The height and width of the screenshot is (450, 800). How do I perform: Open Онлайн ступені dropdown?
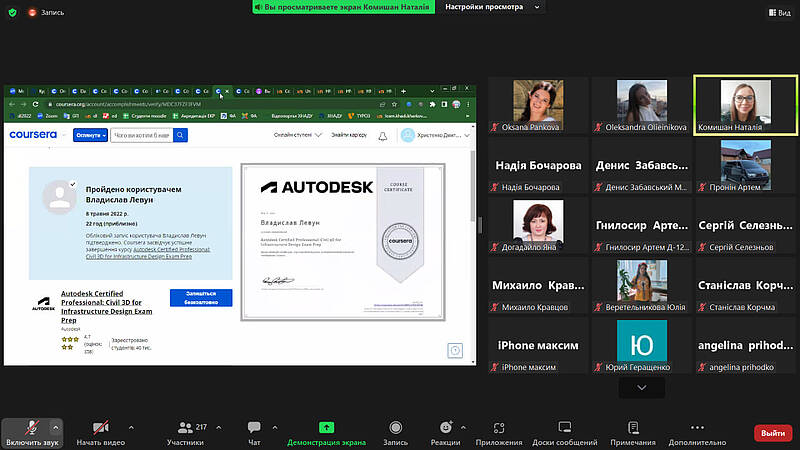tap(297, 135)
